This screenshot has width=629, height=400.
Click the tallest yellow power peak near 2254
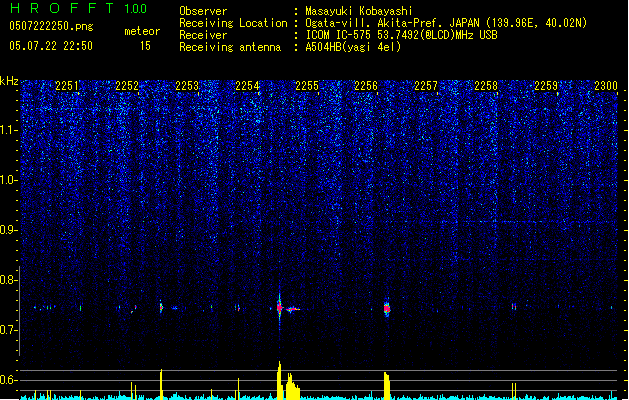point(280,380)
